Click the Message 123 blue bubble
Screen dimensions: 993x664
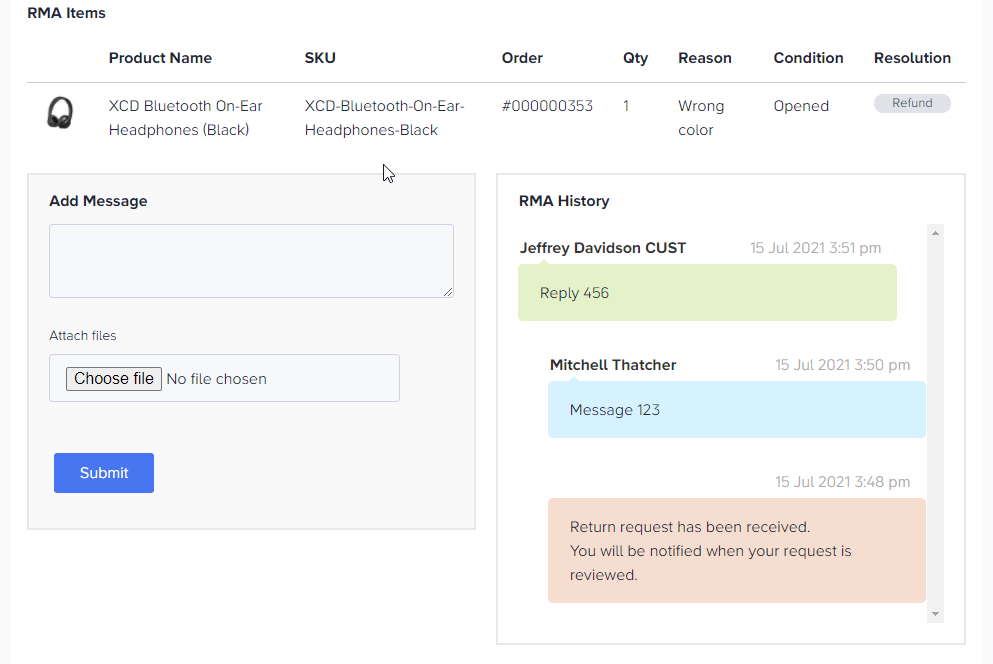pos(737,410)
